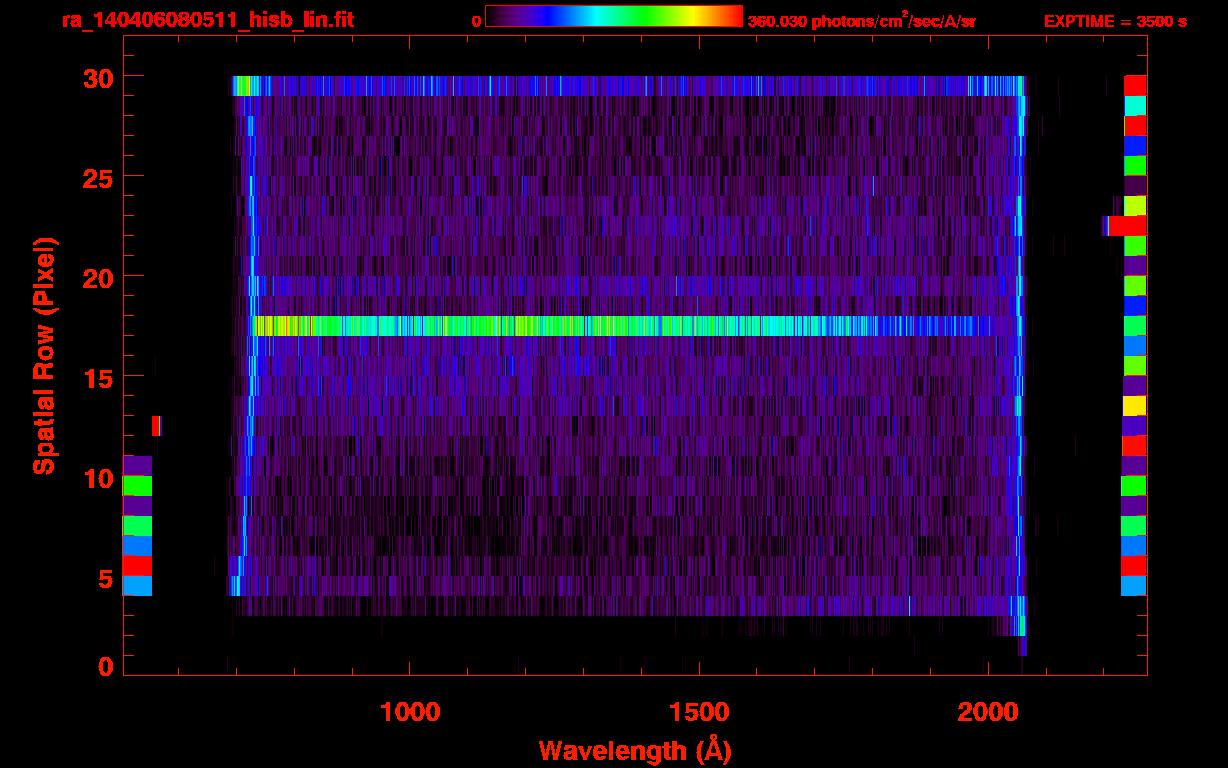Image resolution: width=1228 pixels, height=768 pixels.
Task: Click the yellow swatch in right-side column
Action: pos(1135,406)
